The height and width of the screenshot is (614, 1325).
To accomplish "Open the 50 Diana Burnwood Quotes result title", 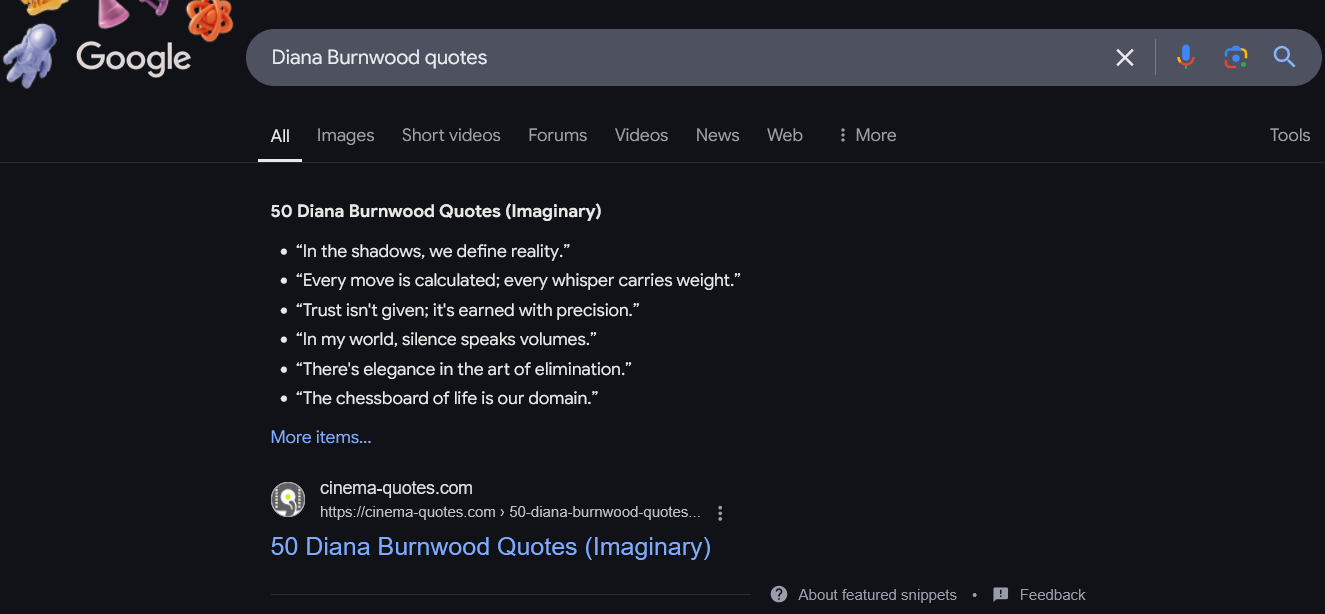I will pos(490,547).
